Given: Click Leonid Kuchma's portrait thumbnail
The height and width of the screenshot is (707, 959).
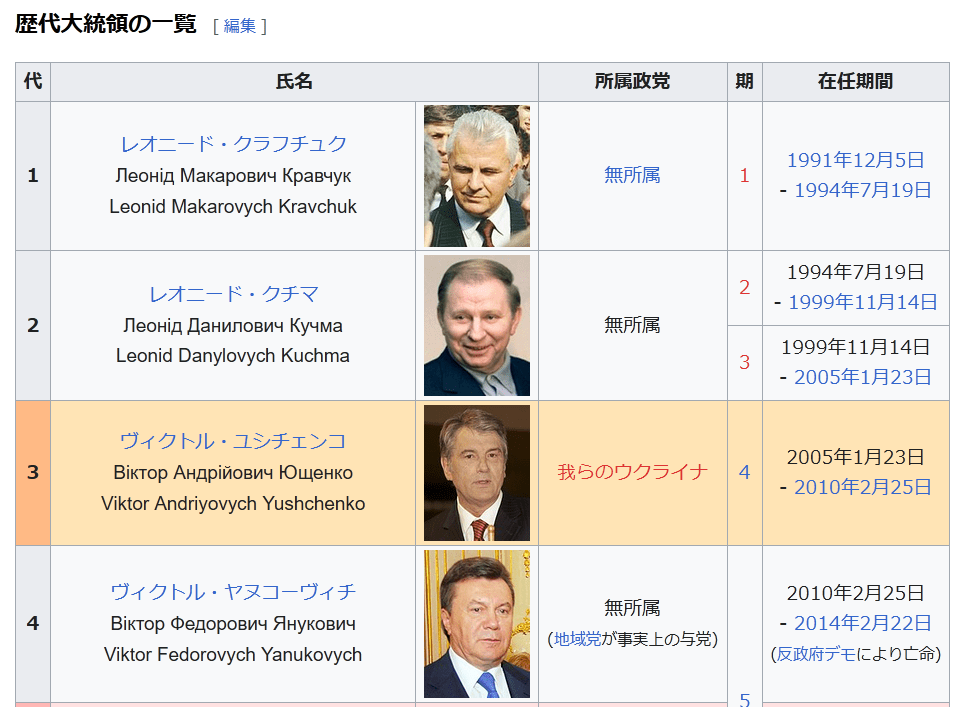Looking at the screenshot, I should click(x=476, y=325).
